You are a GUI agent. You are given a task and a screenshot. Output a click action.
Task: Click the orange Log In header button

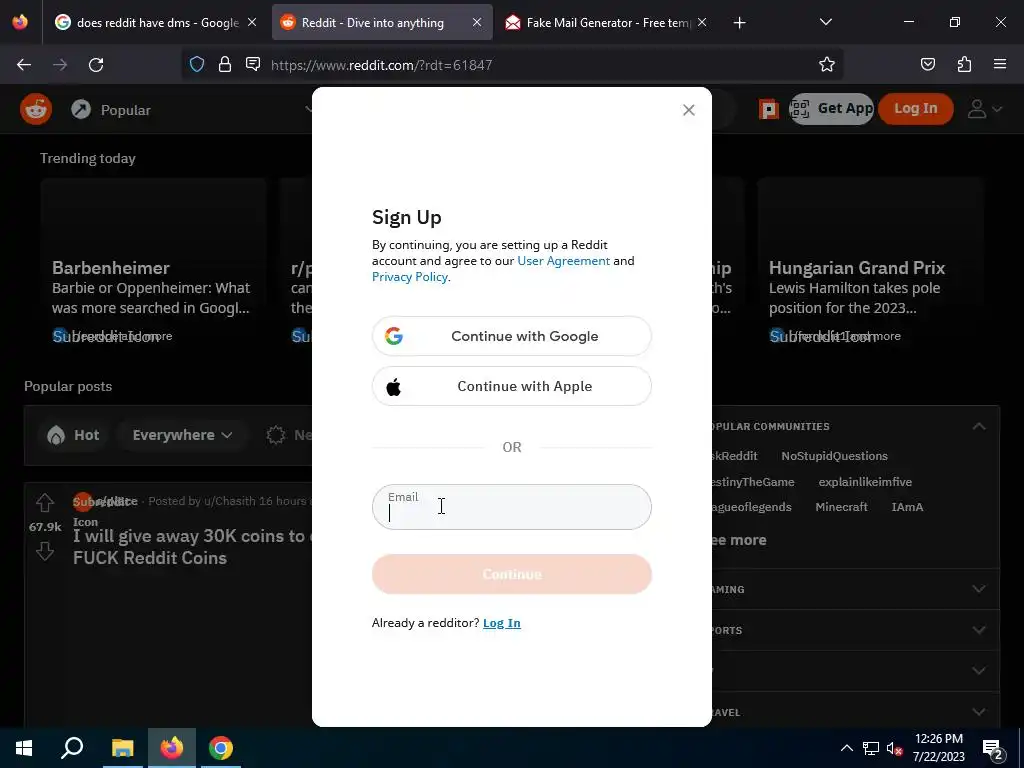pyautogui.click(x=916, y=109)
